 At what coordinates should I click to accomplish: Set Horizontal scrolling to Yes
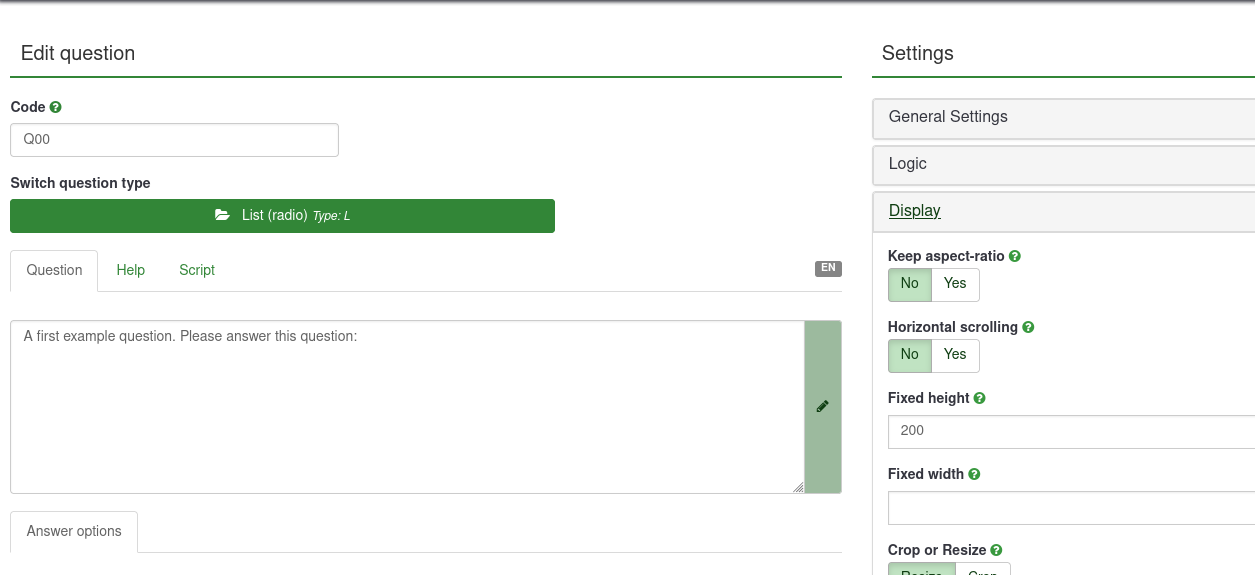pyautogui.click(x=955, y=355)
